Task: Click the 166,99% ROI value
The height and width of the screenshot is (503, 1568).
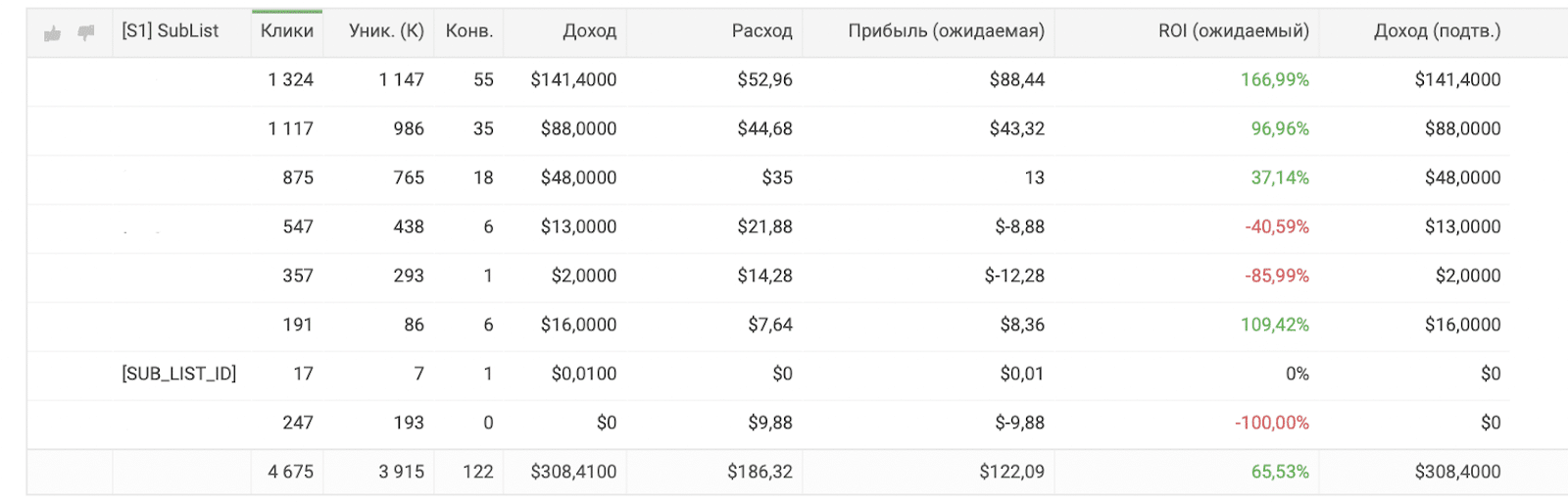Action: click(x=1275, y=79)
